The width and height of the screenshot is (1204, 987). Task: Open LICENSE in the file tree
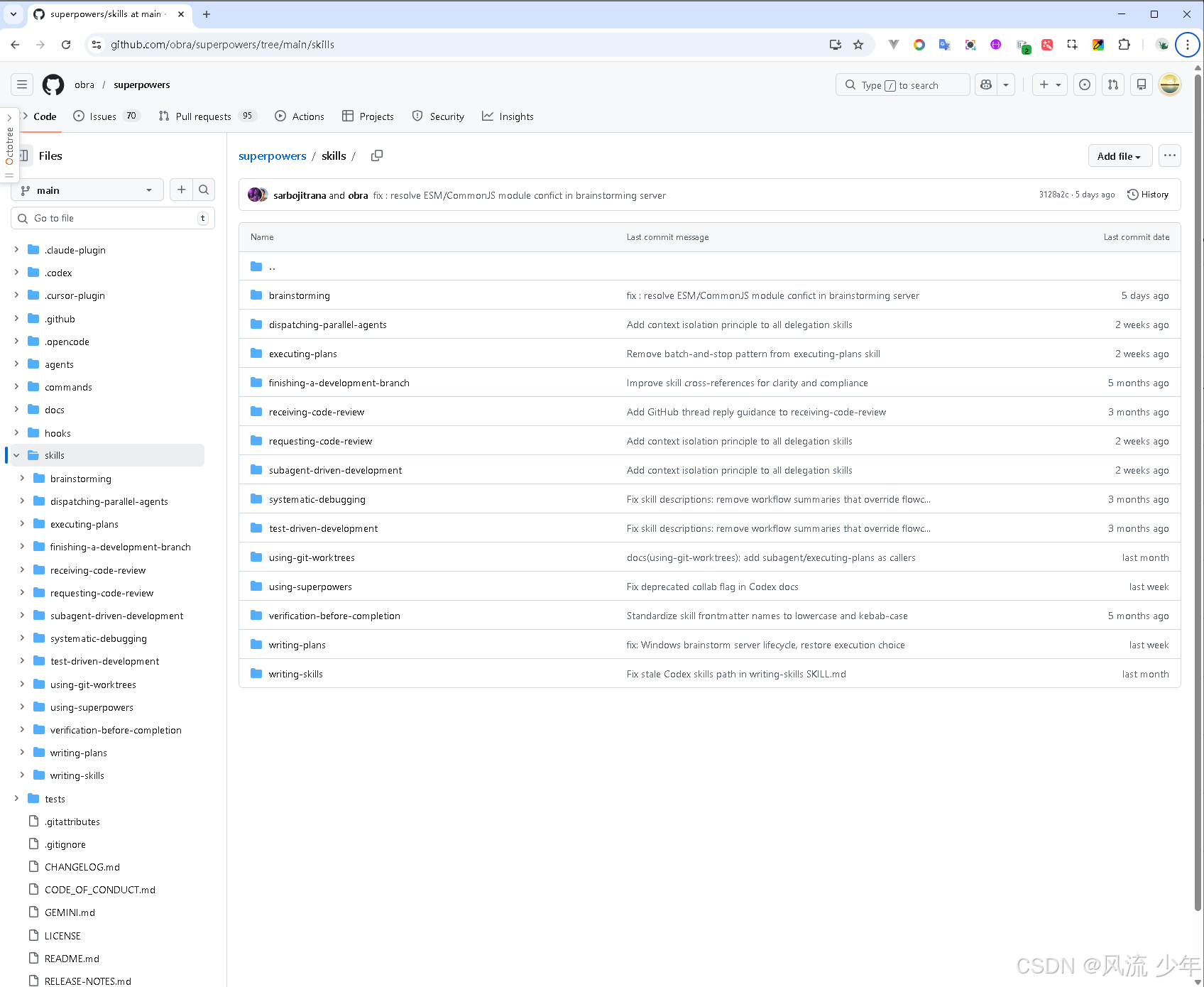pos(62,936)
